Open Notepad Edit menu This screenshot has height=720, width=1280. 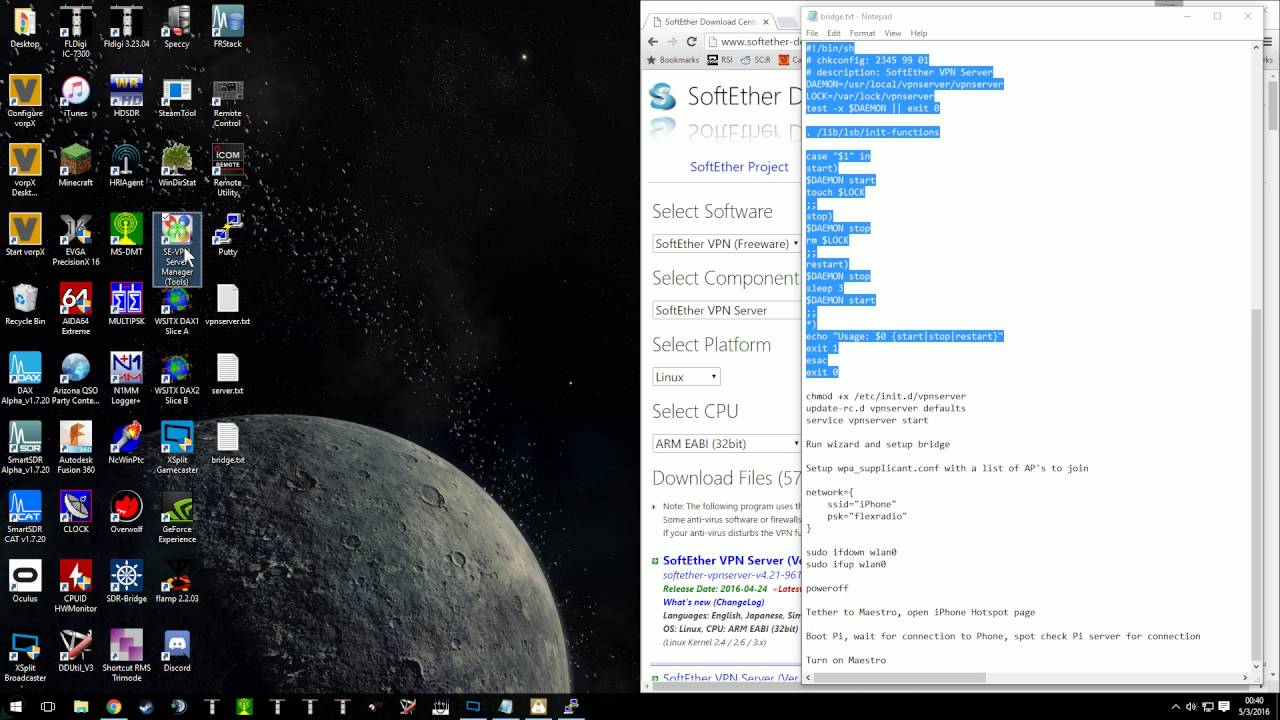point(834,33)
